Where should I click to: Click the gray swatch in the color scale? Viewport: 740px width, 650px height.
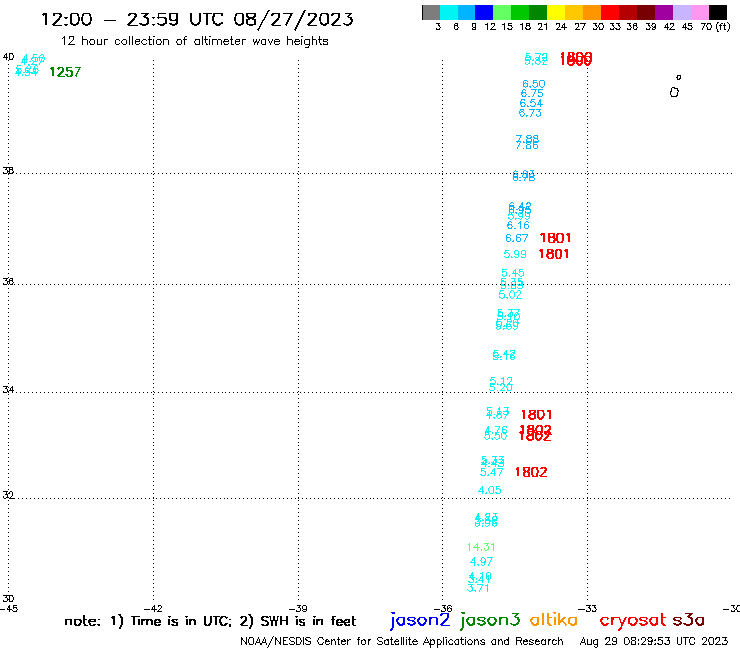tap(431, 12)
